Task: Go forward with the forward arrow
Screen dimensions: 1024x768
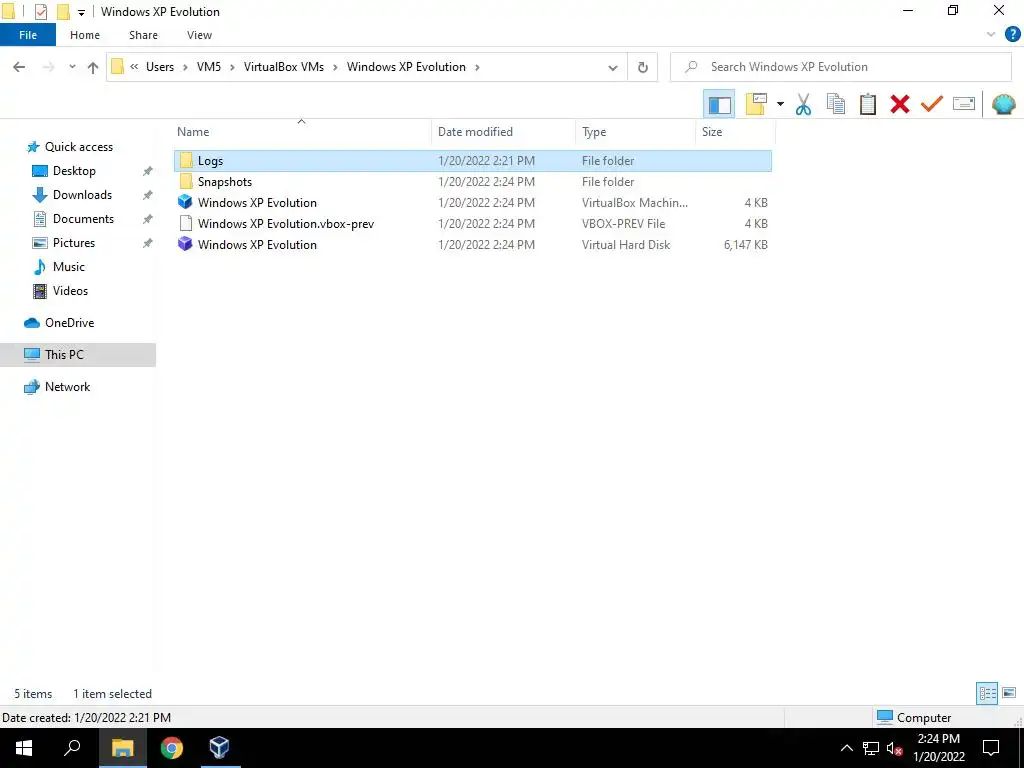Action: (48, 67)
